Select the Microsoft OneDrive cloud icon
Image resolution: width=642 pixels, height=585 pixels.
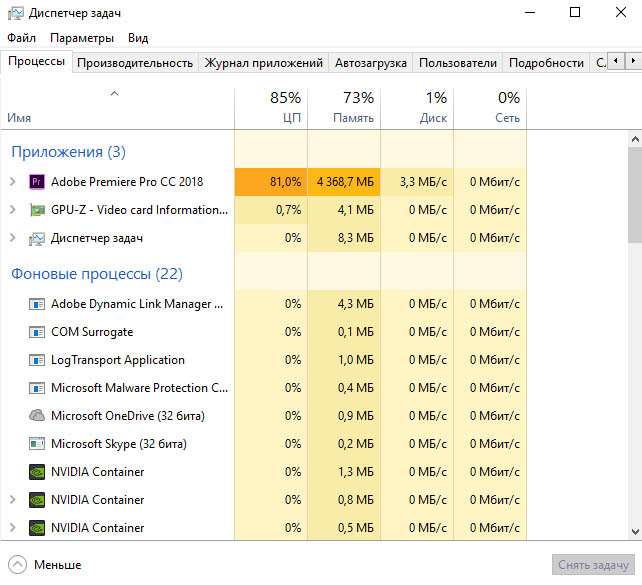(x=37, y=416)
